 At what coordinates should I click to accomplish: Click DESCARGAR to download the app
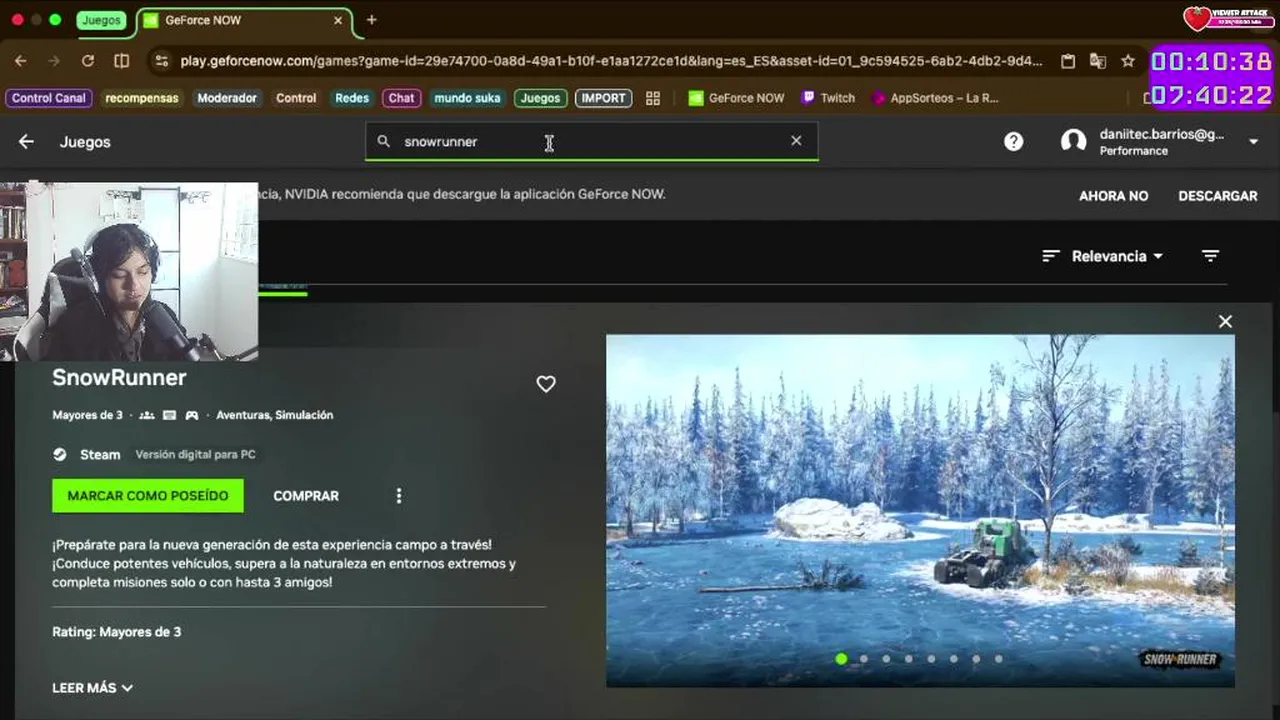point(1217,196)
